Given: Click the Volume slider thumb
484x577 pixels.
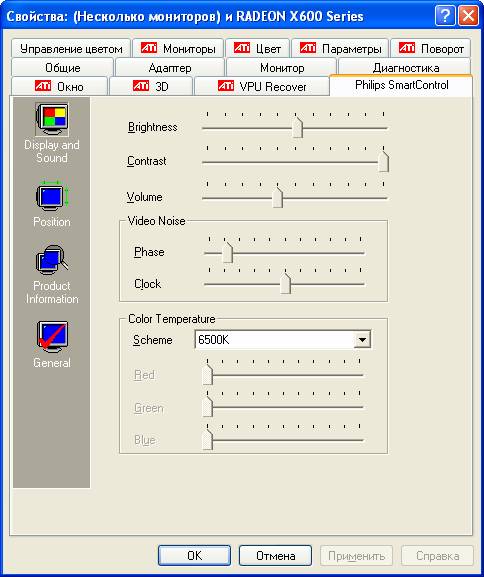Looking at the screenshot, I should 278,198.
